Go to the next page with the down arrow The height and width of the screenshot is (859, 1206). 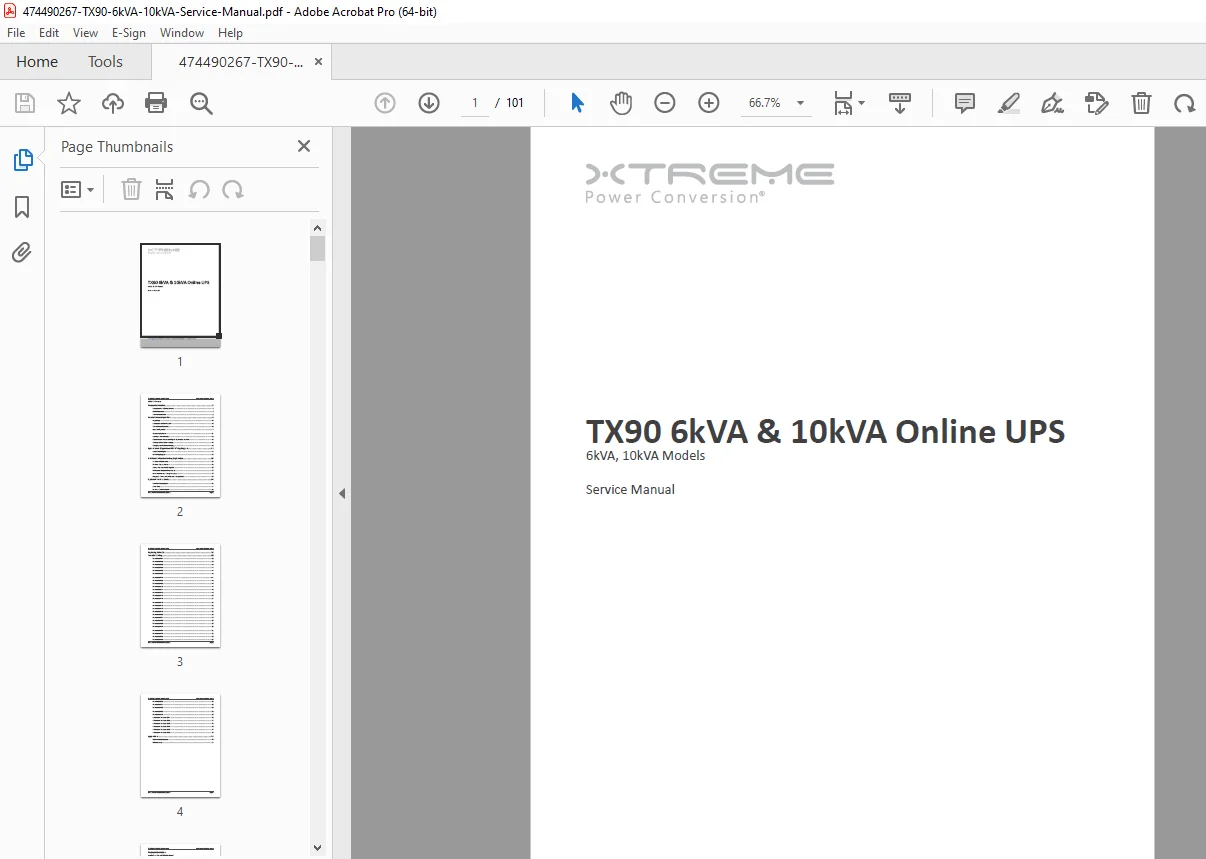429,103
